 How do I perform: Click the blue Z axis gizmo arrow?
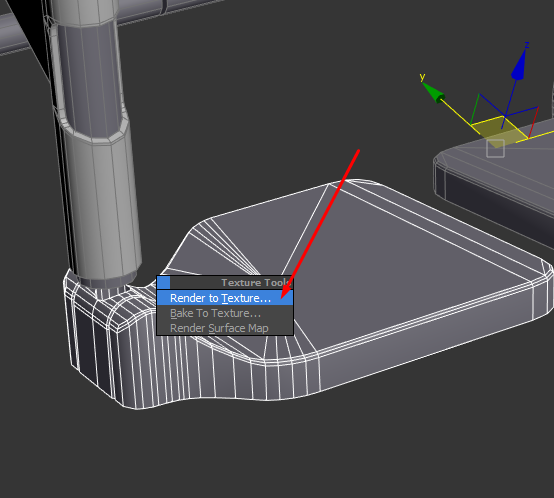[x=519, y=64]
